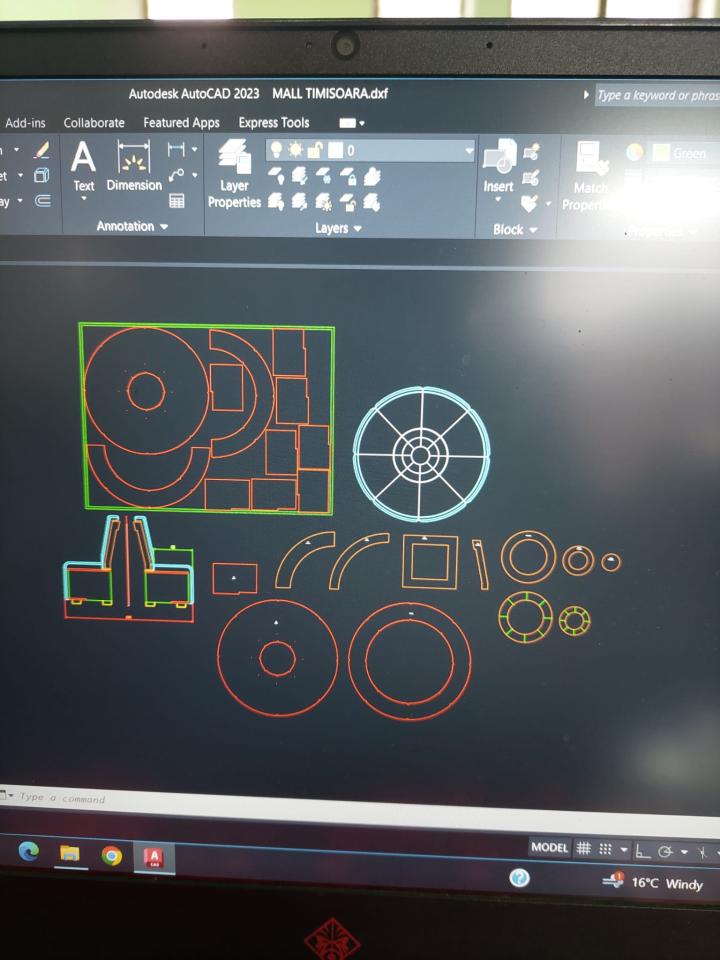The width and height of the screenshot is (720, 960).
Task: Toggle ortho mode in status bar
Action: 642,851
